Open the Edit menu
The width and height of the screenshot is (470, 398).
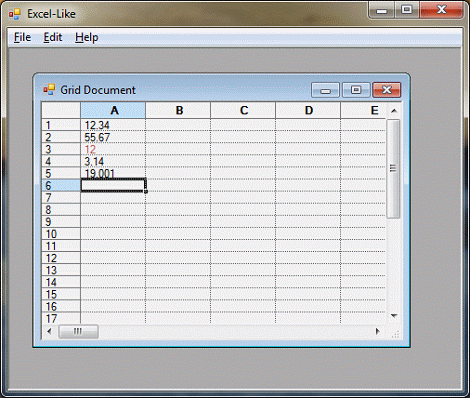[53, 37]
